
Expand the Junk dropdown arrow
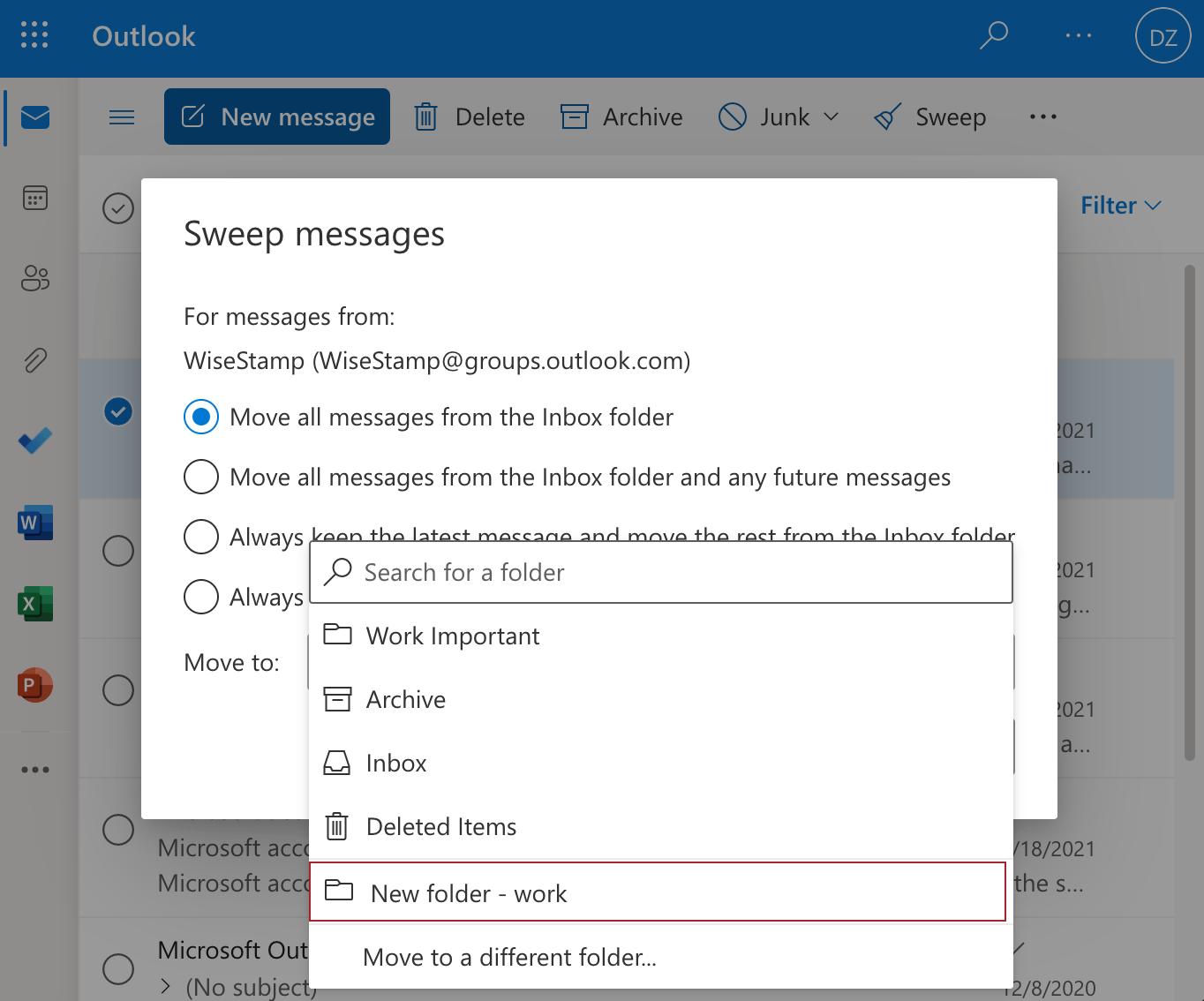[831, 117]
